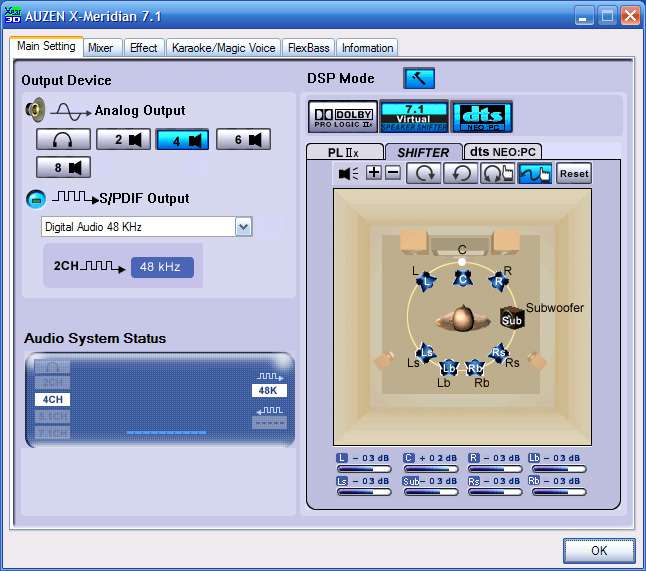Screen dimensions: 646x571
Task: Open the Karaoke/Magic Voice tab
Action: click(x=223, y=48)
